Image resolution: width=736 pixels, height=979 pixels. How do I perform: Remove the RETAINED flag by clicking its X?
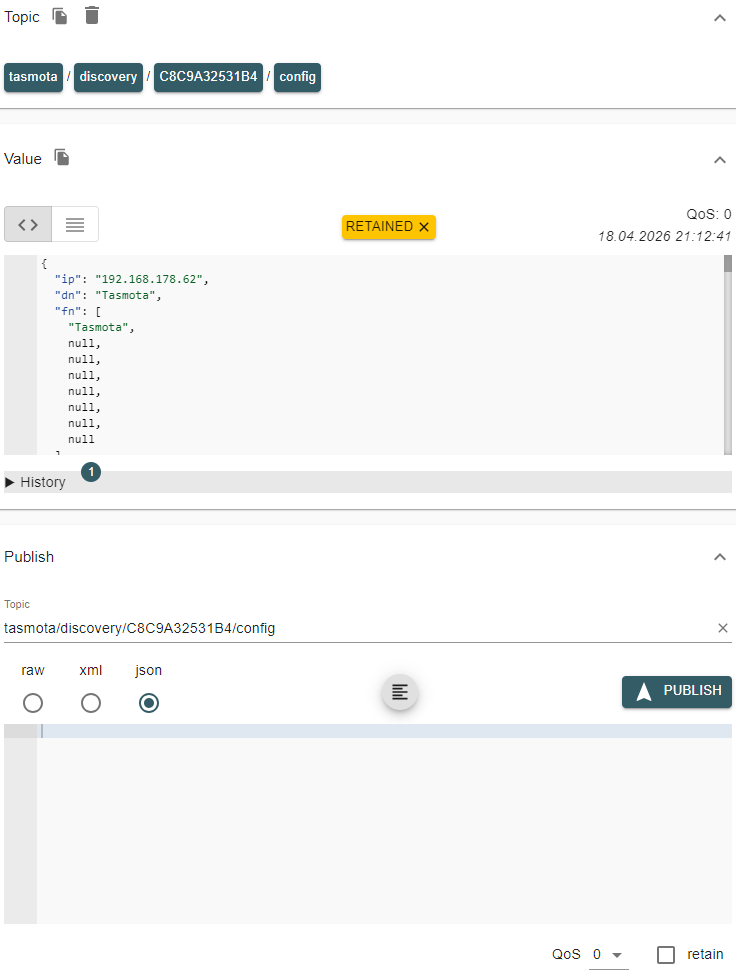coord(423,227)
